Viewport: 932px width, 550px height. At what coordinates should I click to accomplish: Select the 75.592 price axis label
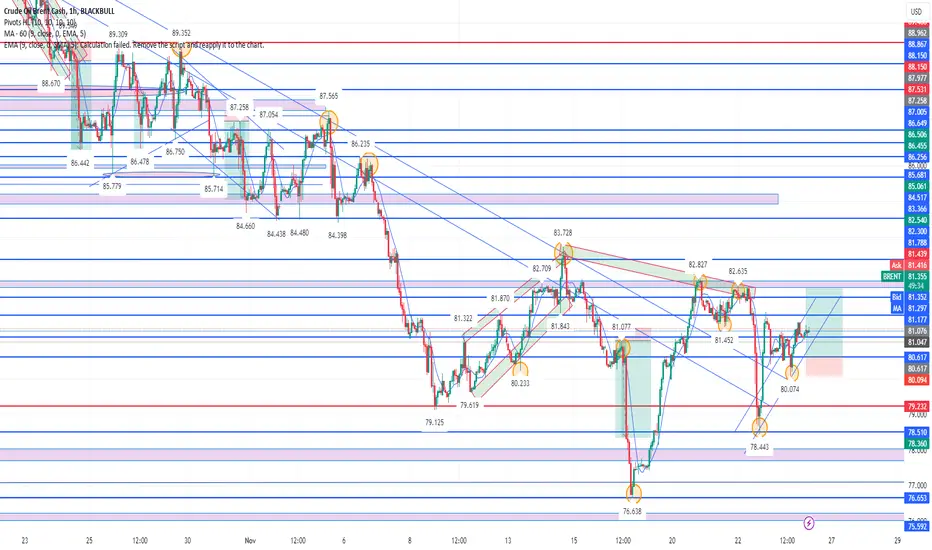tap(917, 526)
